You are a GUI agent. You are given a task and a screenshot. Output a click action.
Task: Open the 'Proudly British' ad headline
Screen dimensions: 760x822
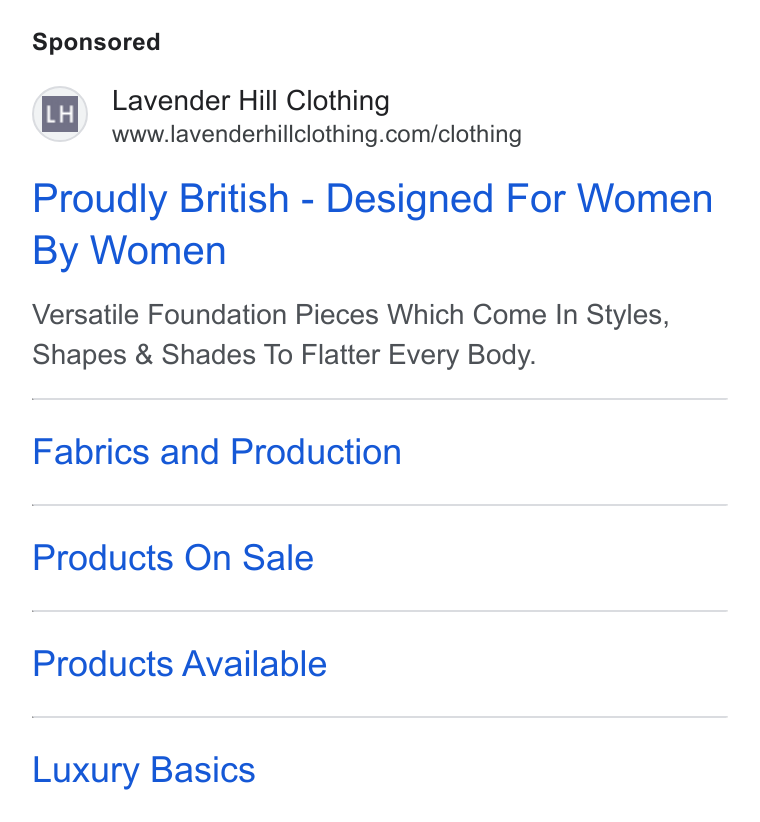[373, 224]
